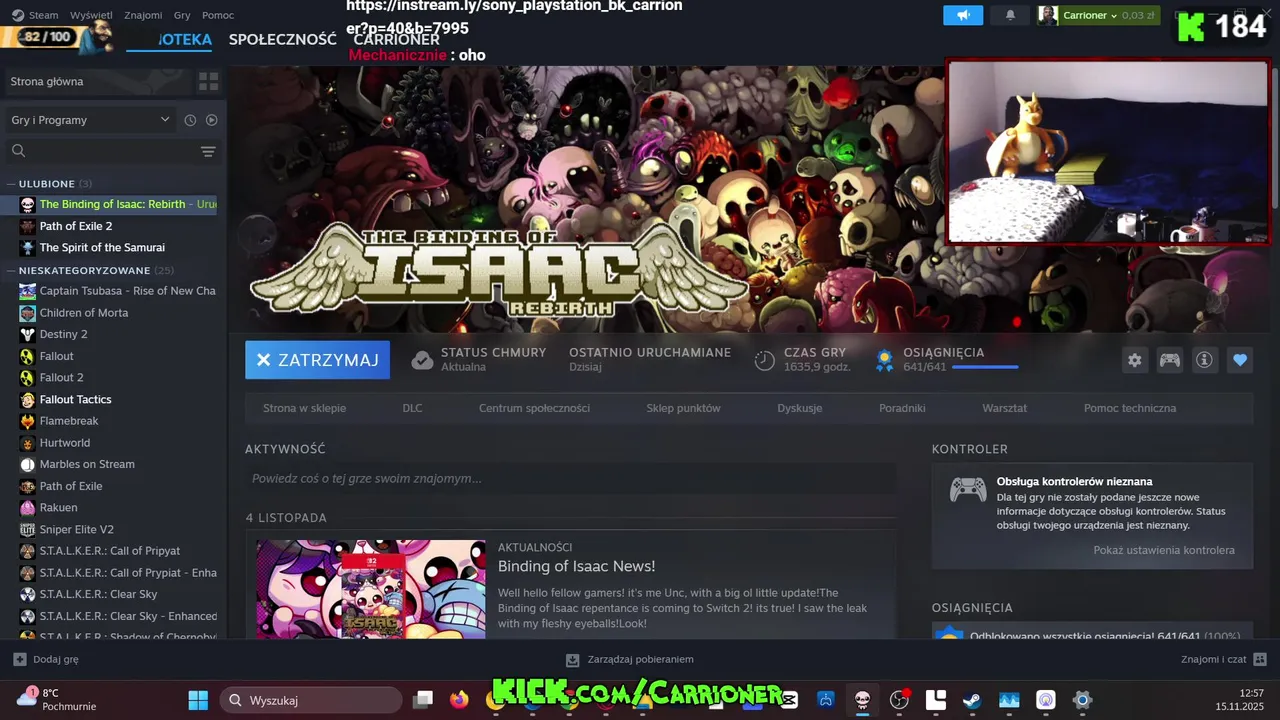Click the Rakuen game icon

click(28, 508)
